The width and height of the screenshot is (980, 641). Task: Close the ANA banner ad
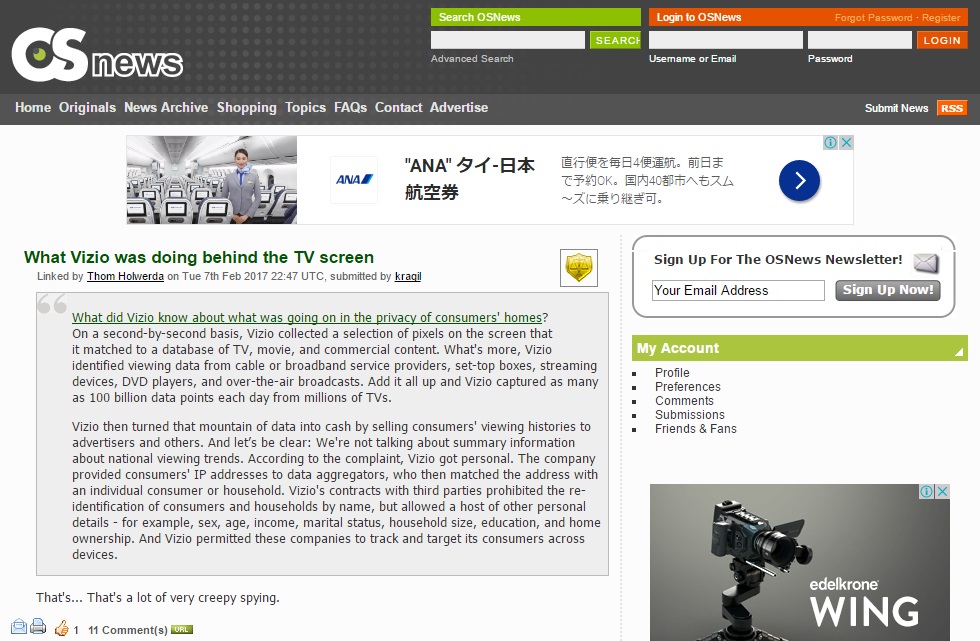click(846, 142)
